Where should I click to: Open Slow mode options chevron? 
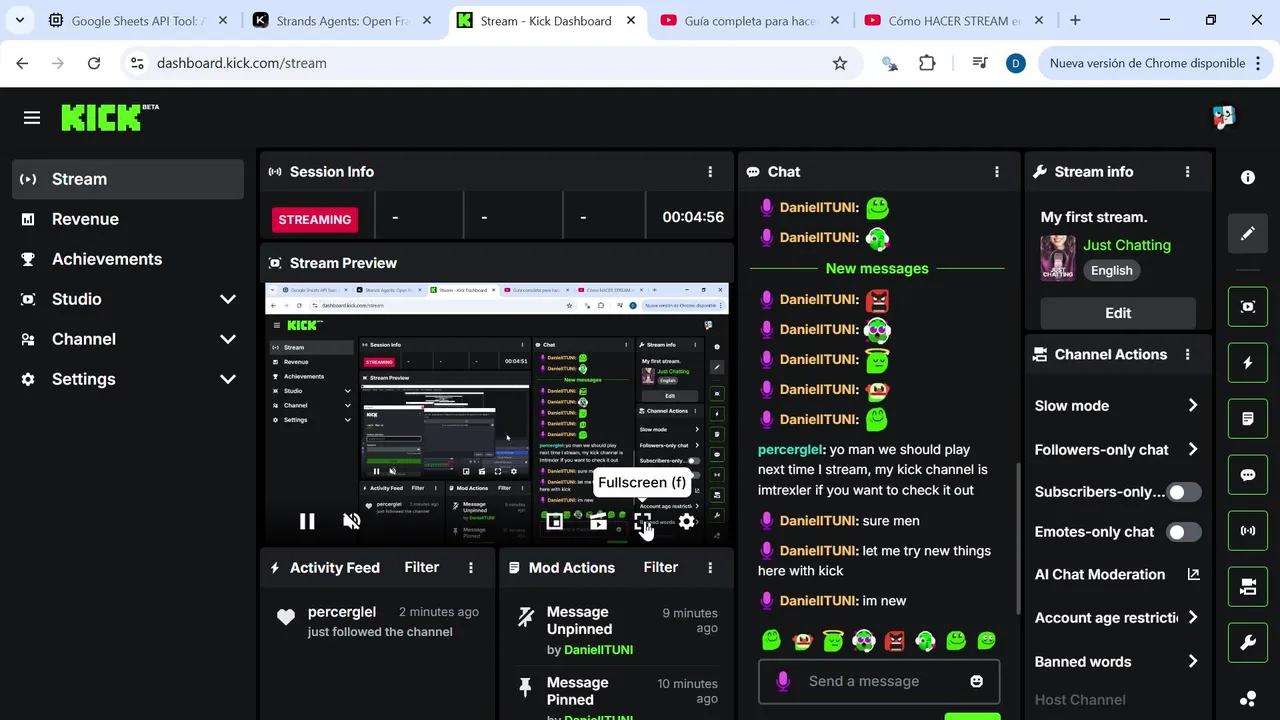pyautogui.click(x=1192, y=405)
